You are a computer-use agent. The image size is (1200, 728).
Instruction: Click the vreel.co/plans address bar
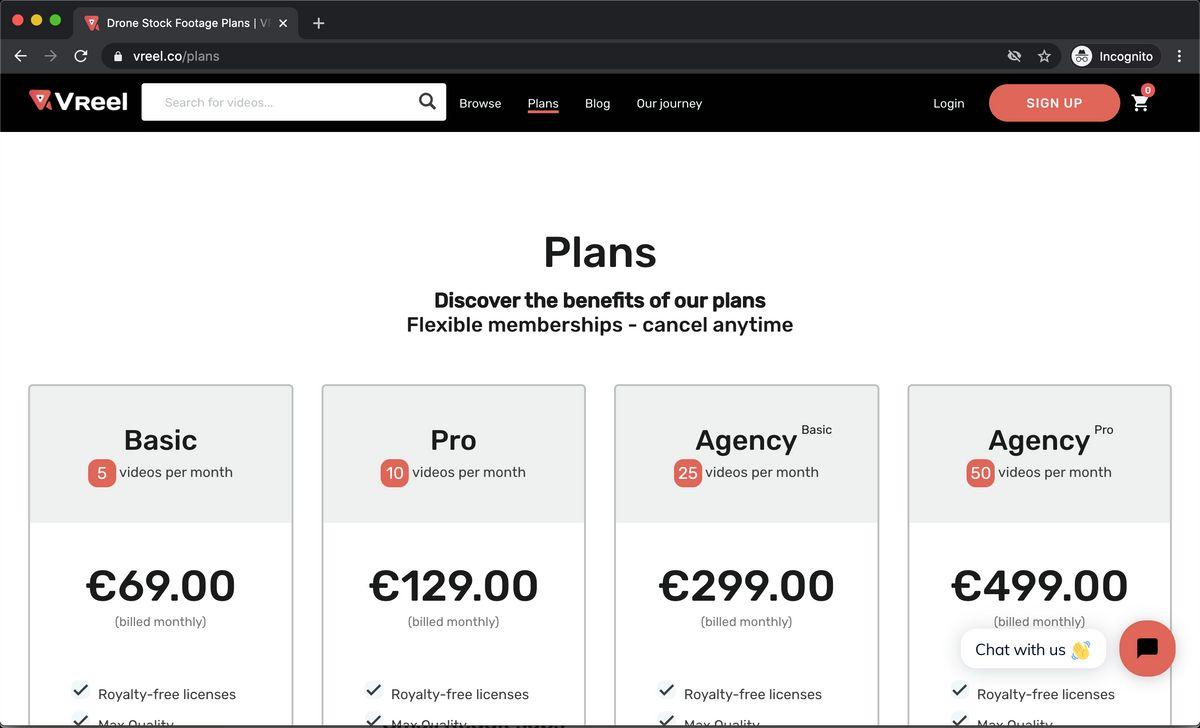[x=500, y=56]
